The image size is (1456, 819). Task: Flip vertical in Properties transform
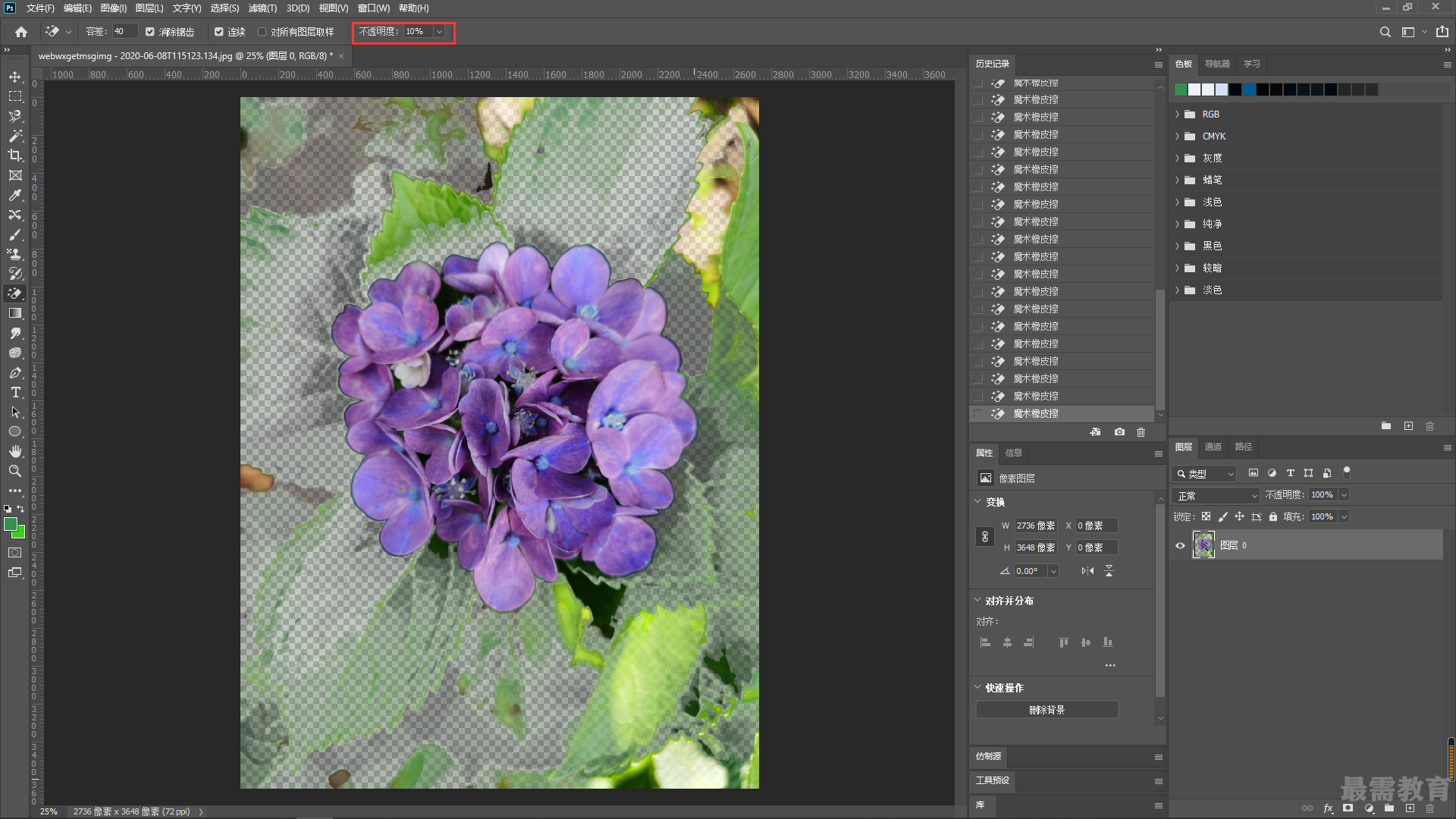point(1109,571)
